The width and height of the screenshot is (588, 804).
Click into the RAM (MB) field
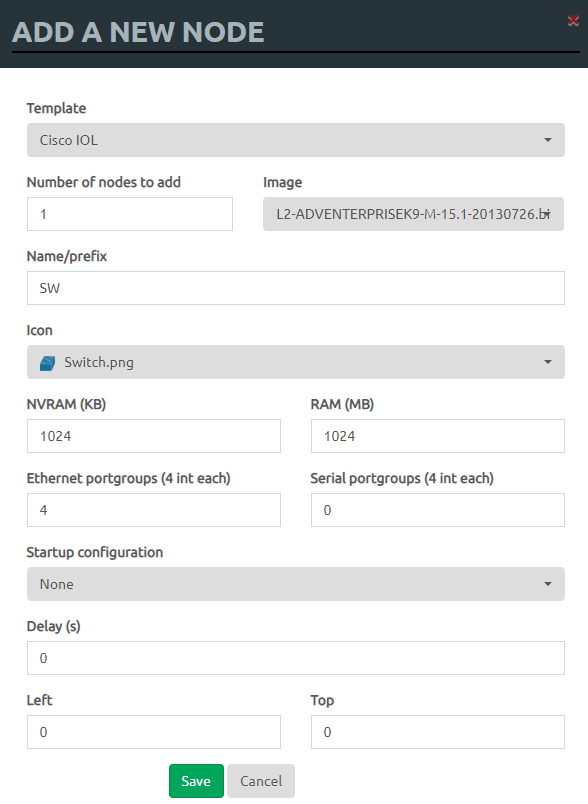(x=438, y=436)
